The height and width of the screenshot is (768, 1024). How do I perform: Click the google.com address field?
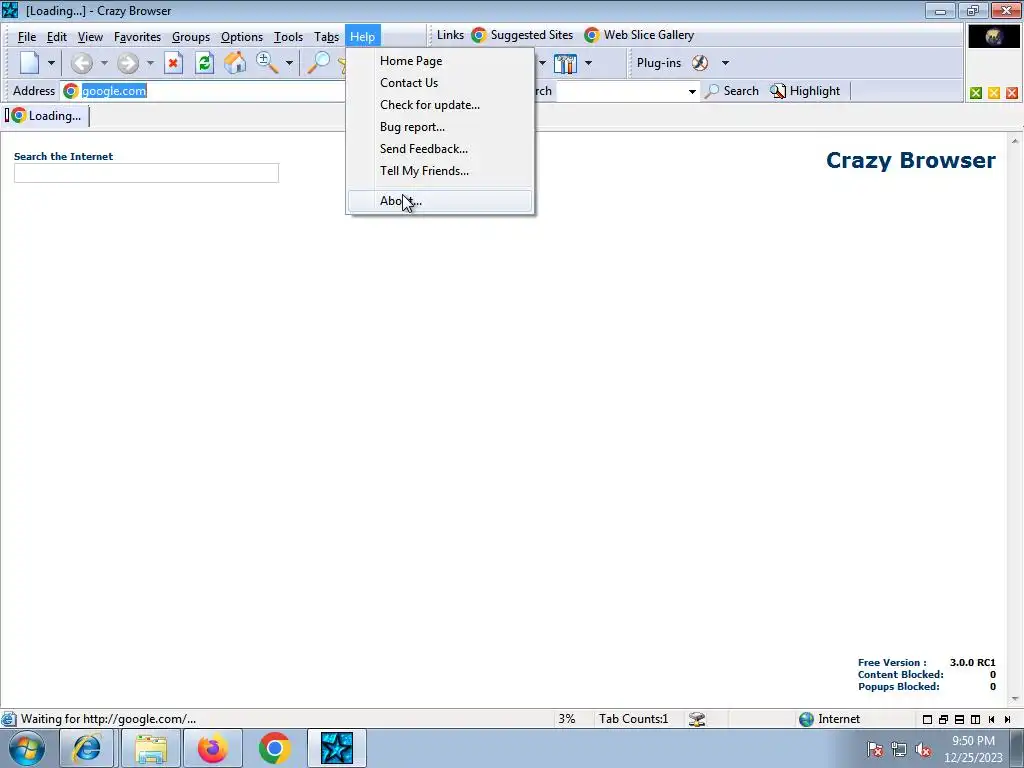tap(202, 91)
